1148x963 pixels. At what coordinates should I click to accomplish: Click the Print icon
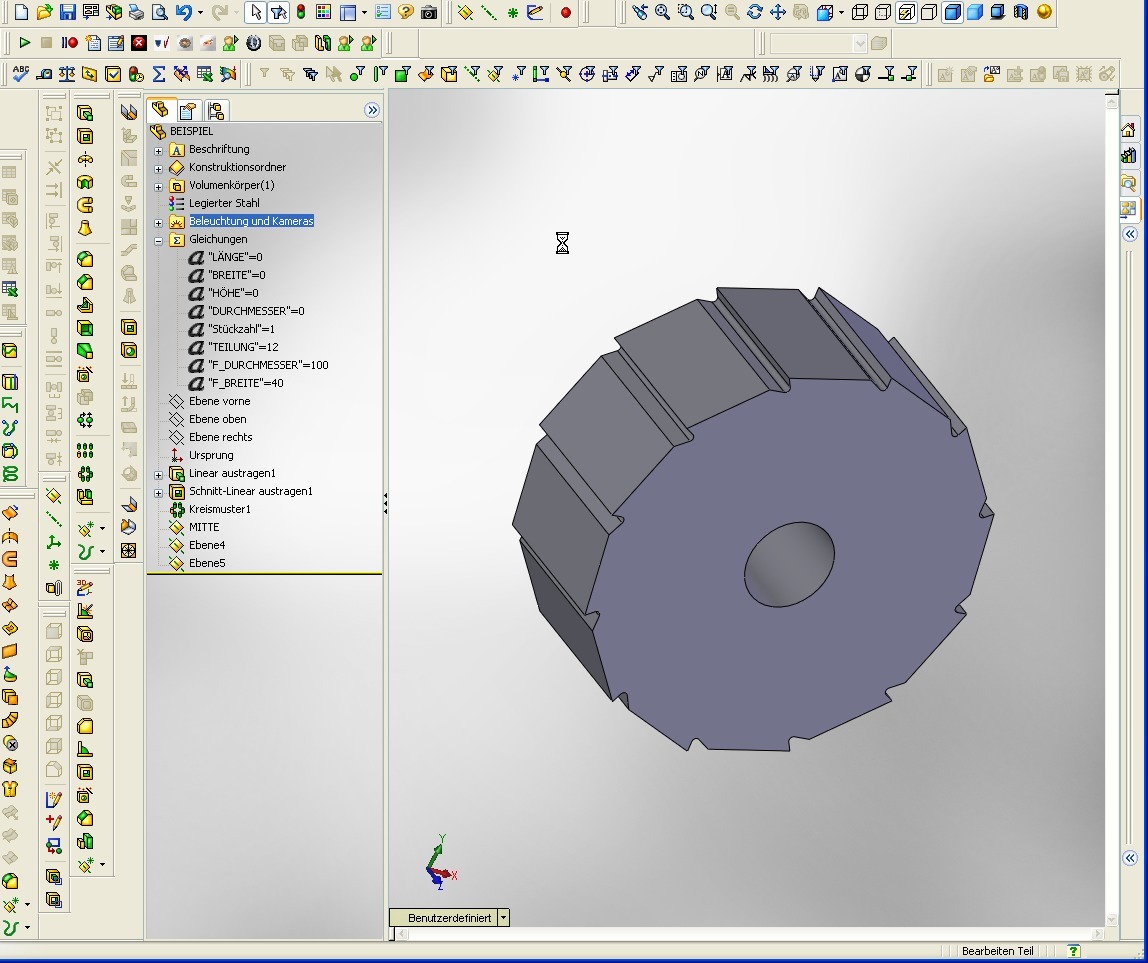tap(136, 13)
